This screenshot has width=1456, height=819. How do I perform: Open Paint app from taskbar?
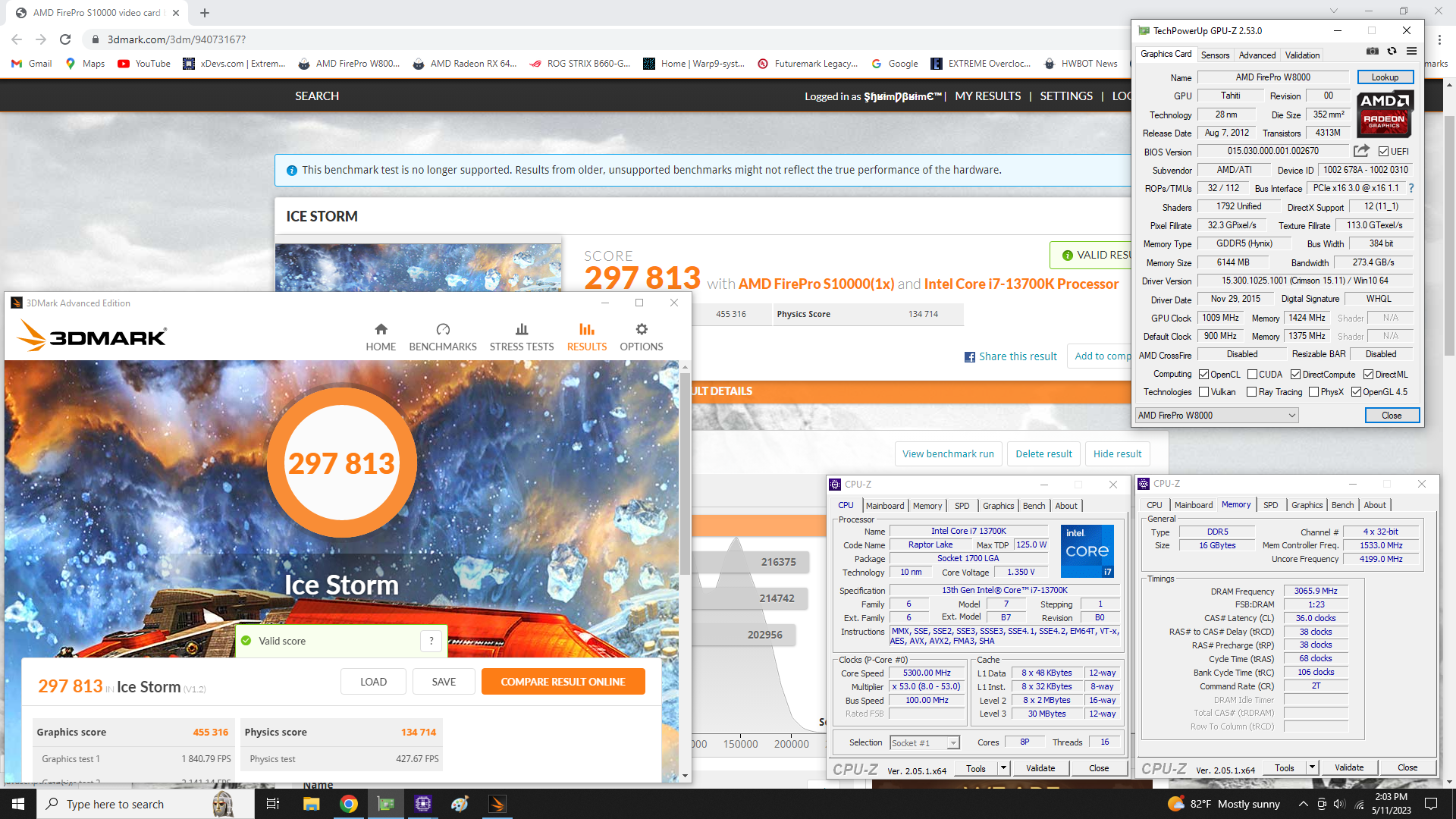460,804
